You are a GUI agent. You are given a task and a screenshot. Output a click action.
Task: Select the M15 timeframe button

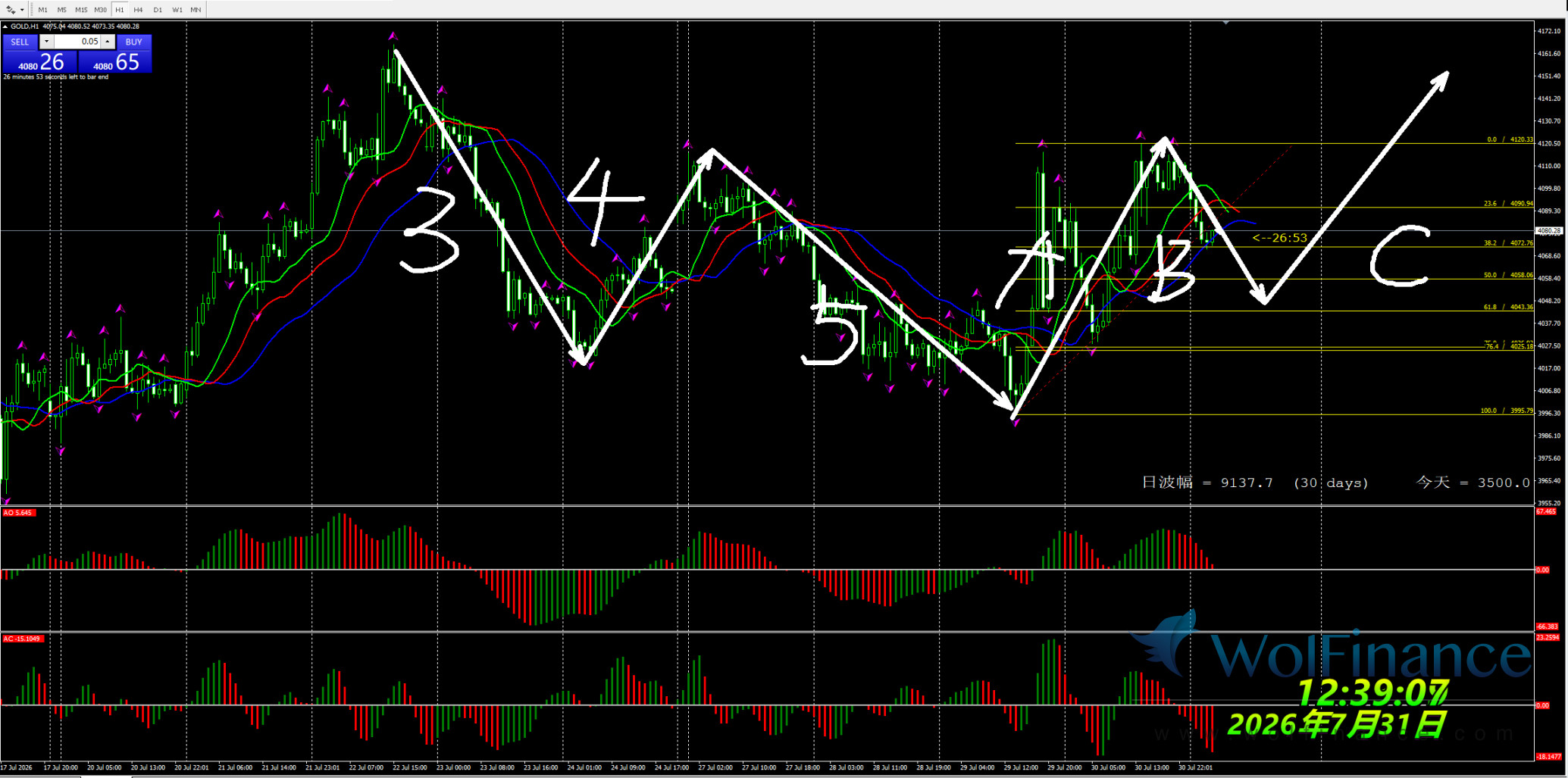(81, 10)
